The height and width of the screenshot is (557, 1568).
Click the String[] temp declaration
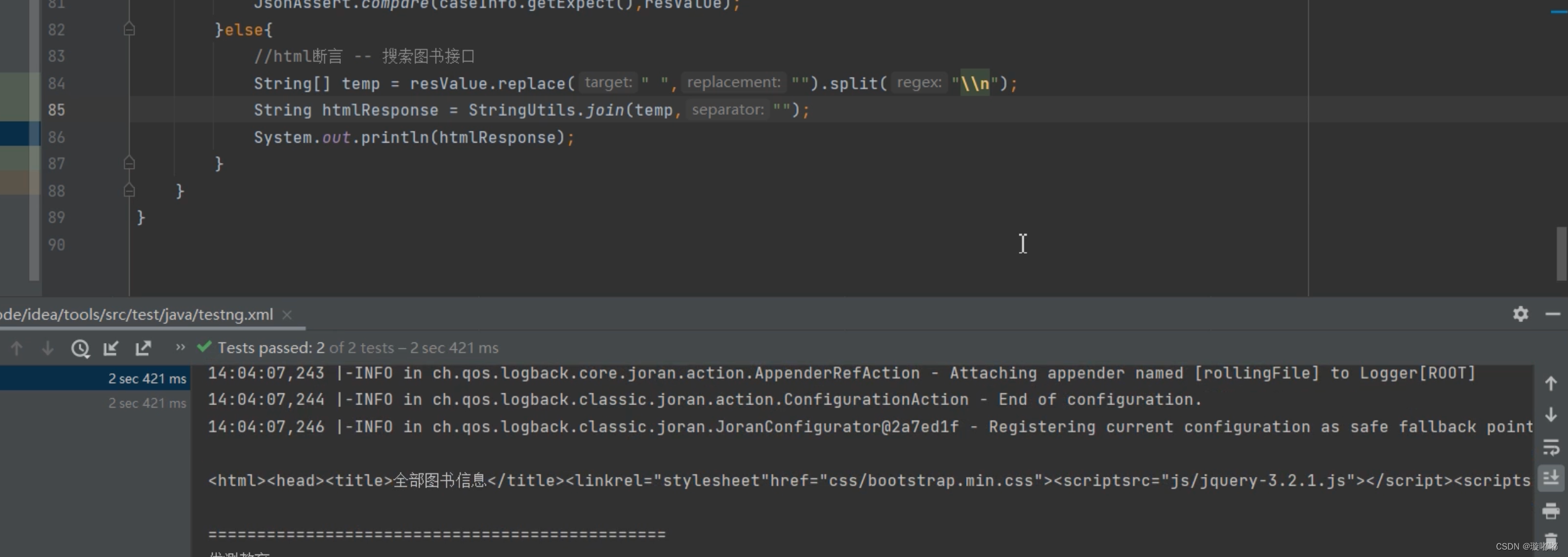coord(316,83)
